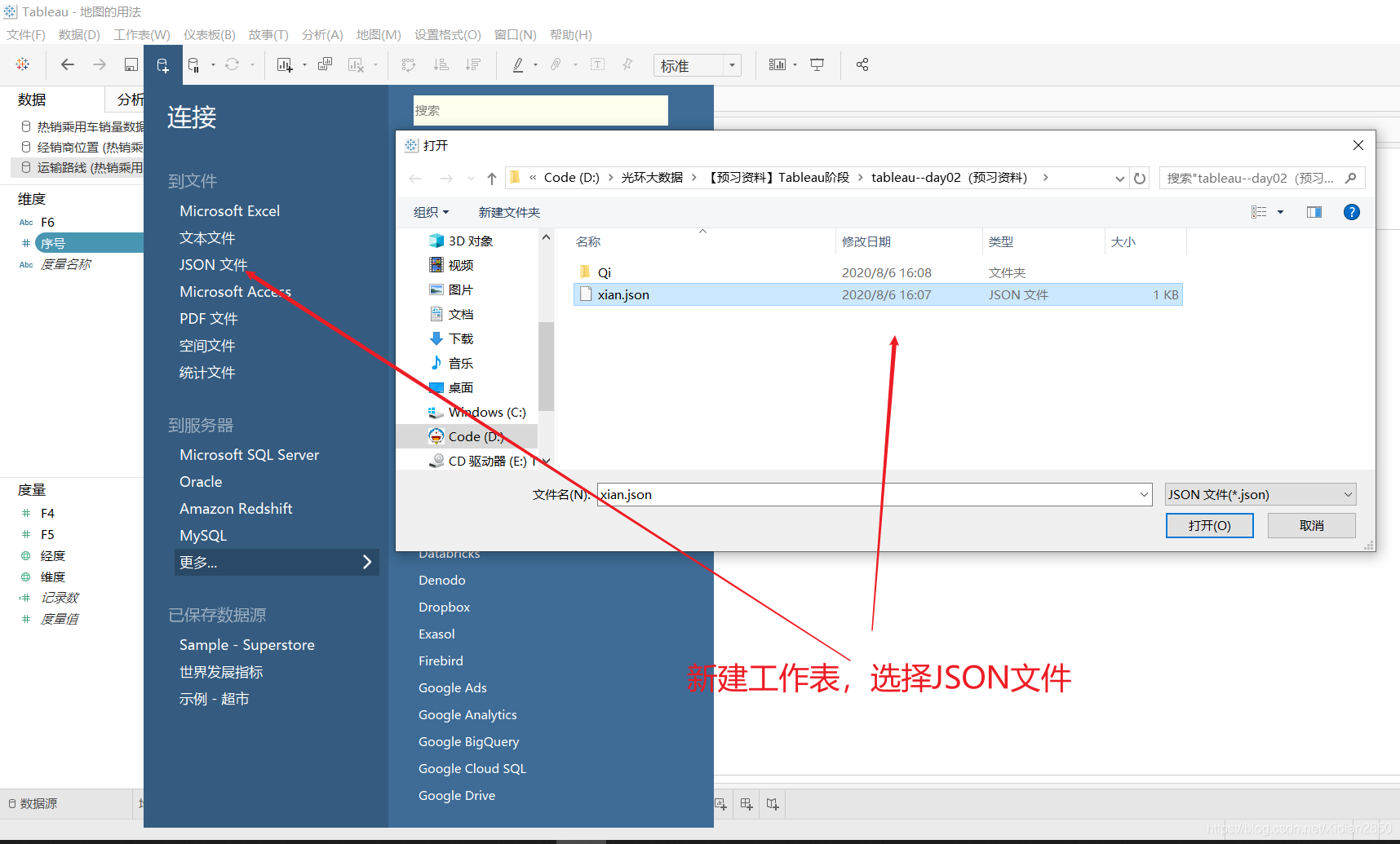Open the 工作表(W) menu
Screen dimensions: 1400x844
click(142, 34)
